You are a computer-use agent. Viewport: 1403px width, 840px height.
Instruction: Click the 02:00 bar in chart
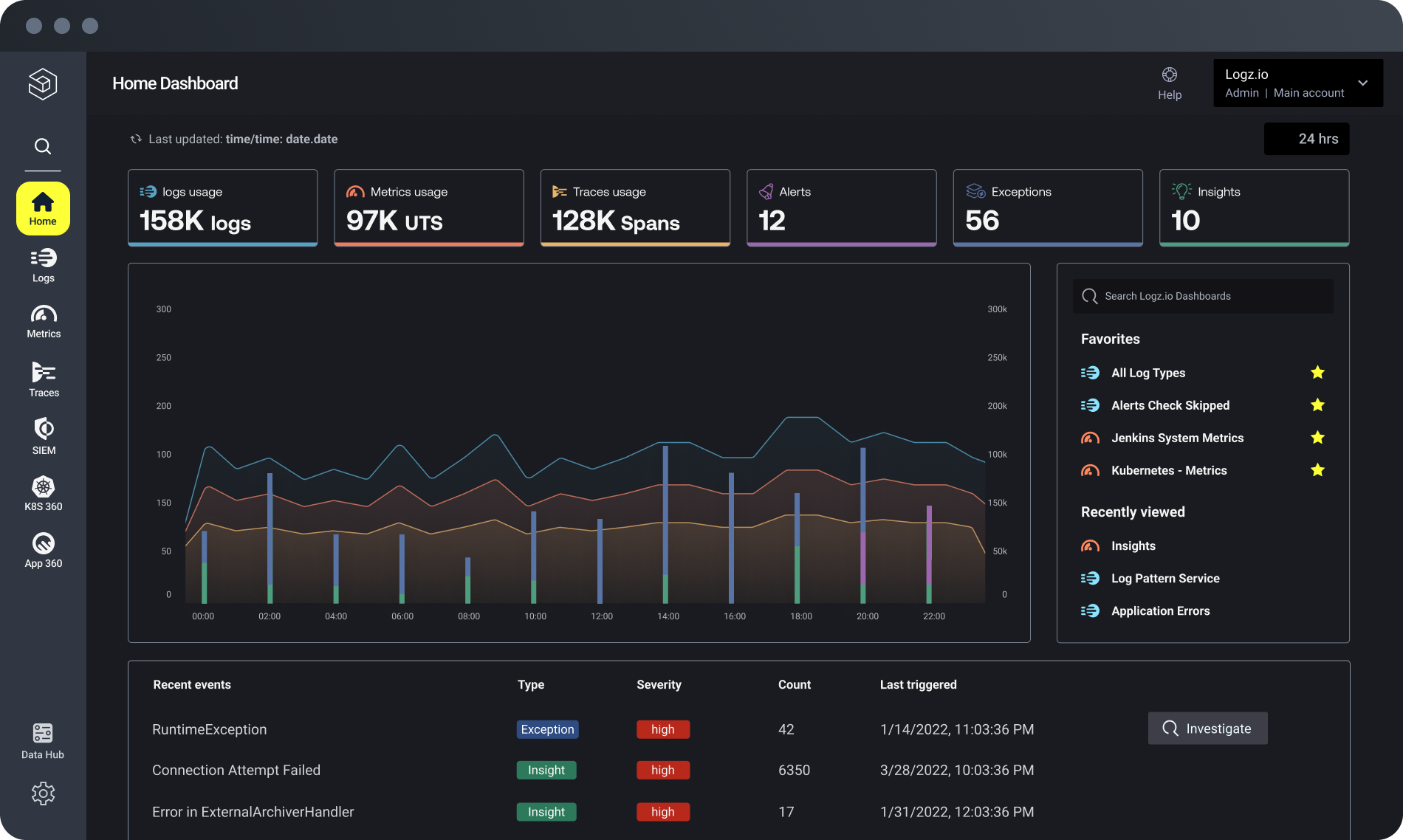[270, 538]
